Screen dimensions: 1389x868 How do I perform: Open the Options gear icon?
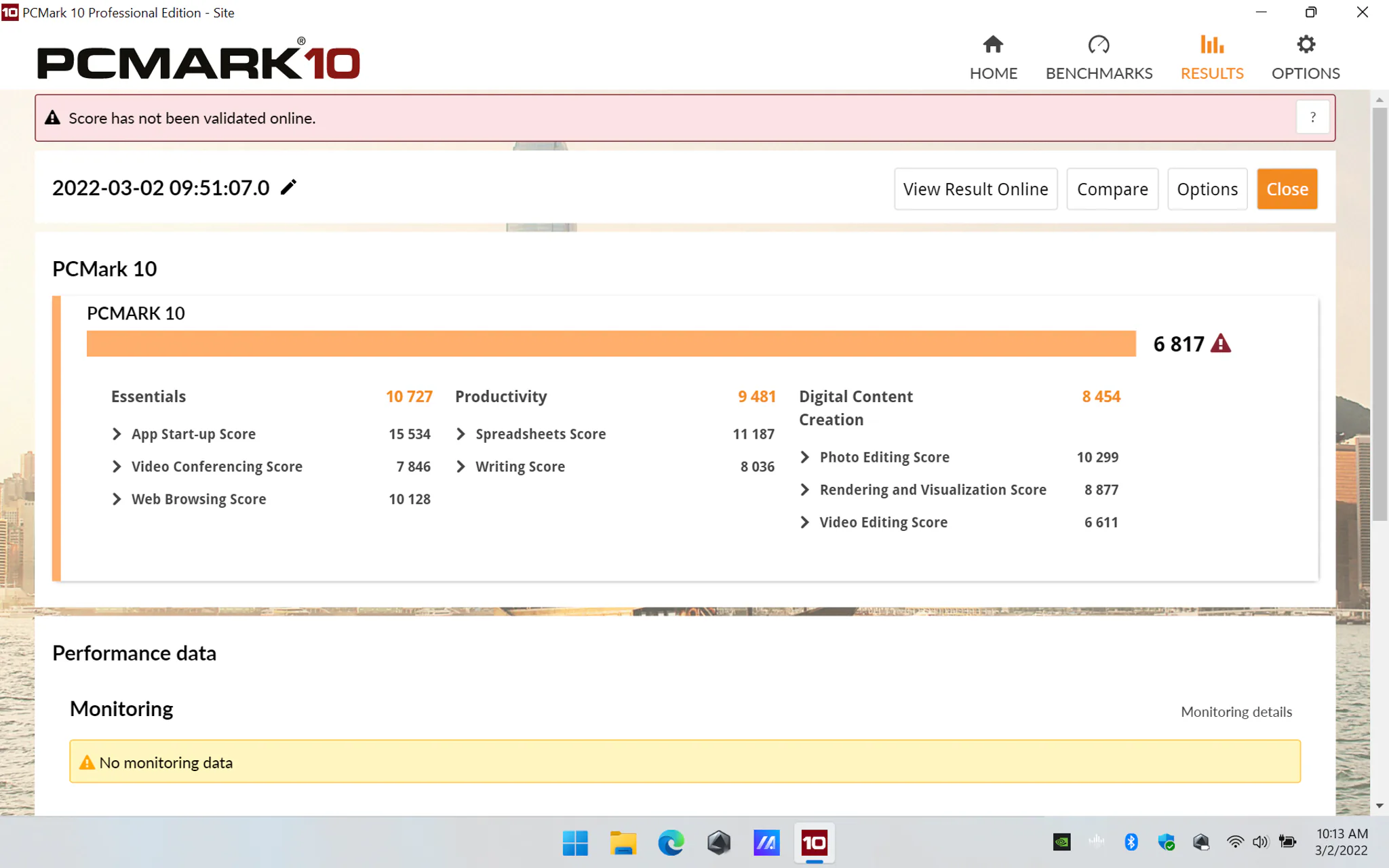pos(1306,45)
